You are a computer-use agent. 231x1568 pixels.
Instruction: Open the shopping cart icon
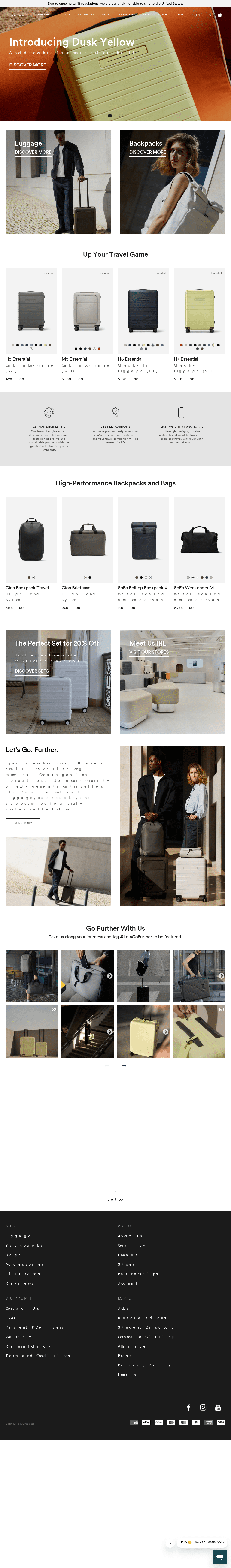click(x=219, y=15)
